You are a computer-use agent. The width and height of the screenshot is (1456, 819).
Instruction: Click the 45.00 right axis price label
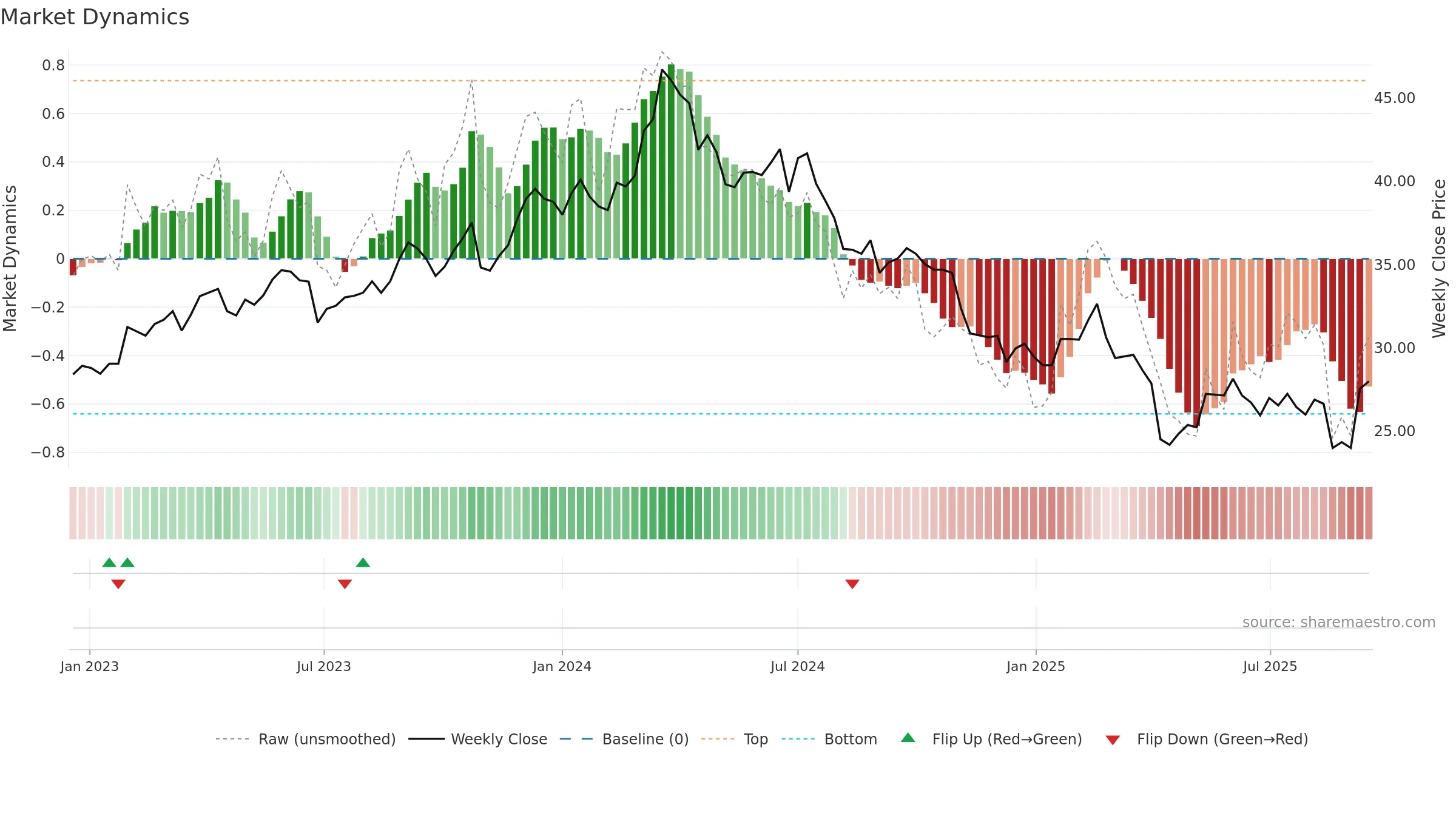(x=1395, y=98)
